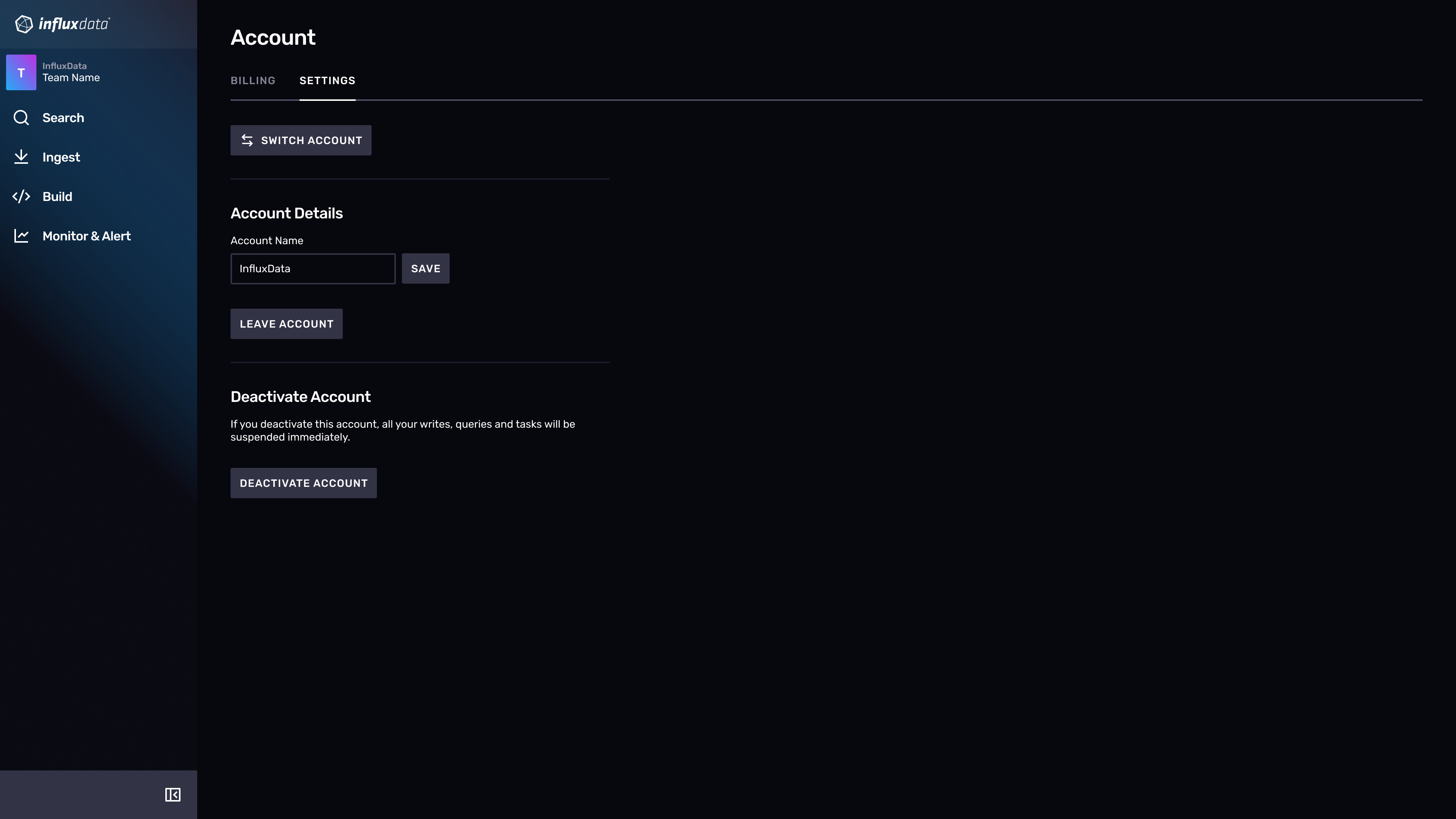Switch to the Billing tab
1456x819 pixels.
click(x=253, y=80)
